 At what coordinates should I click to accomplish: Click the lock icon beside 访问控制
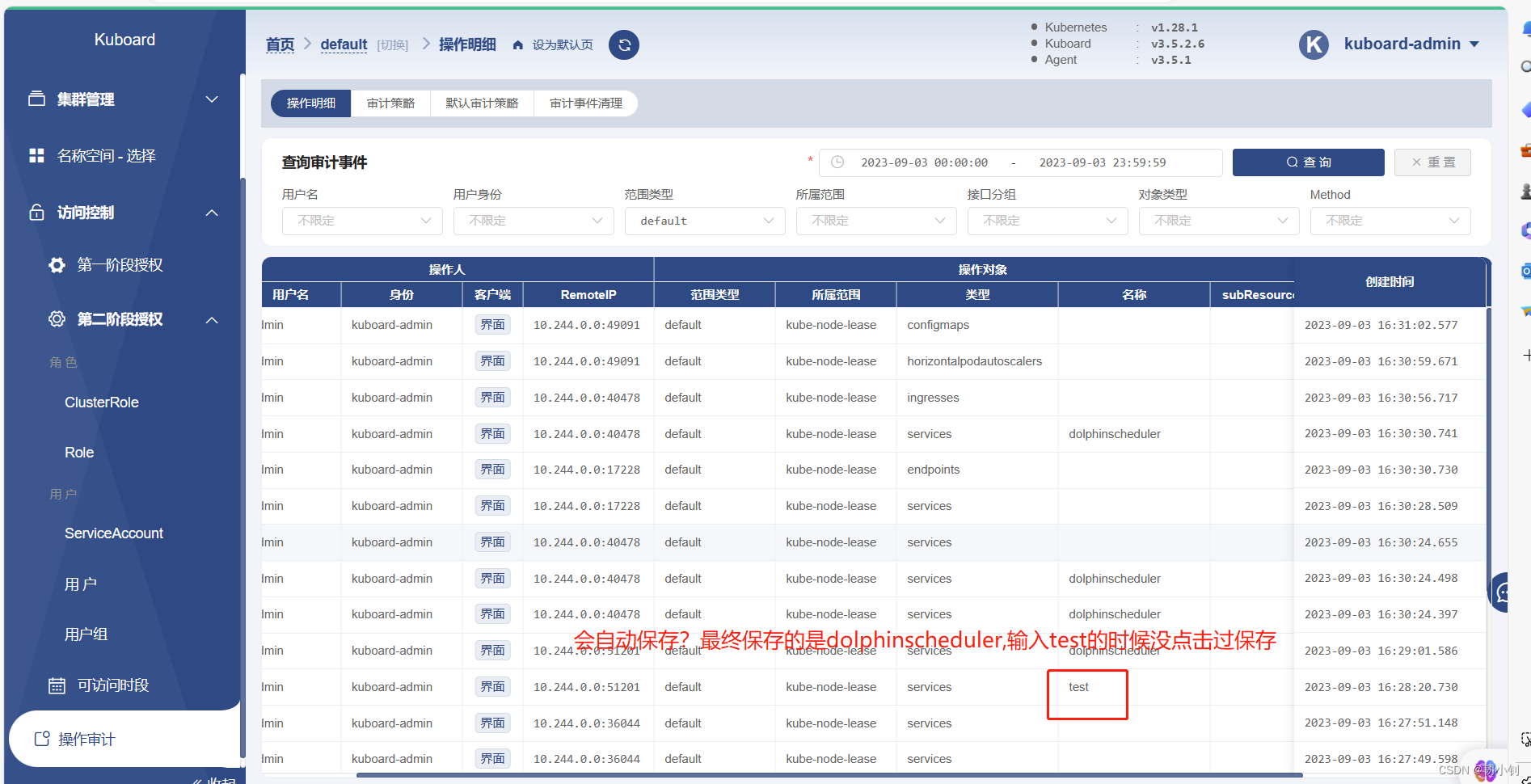[36, 213]
